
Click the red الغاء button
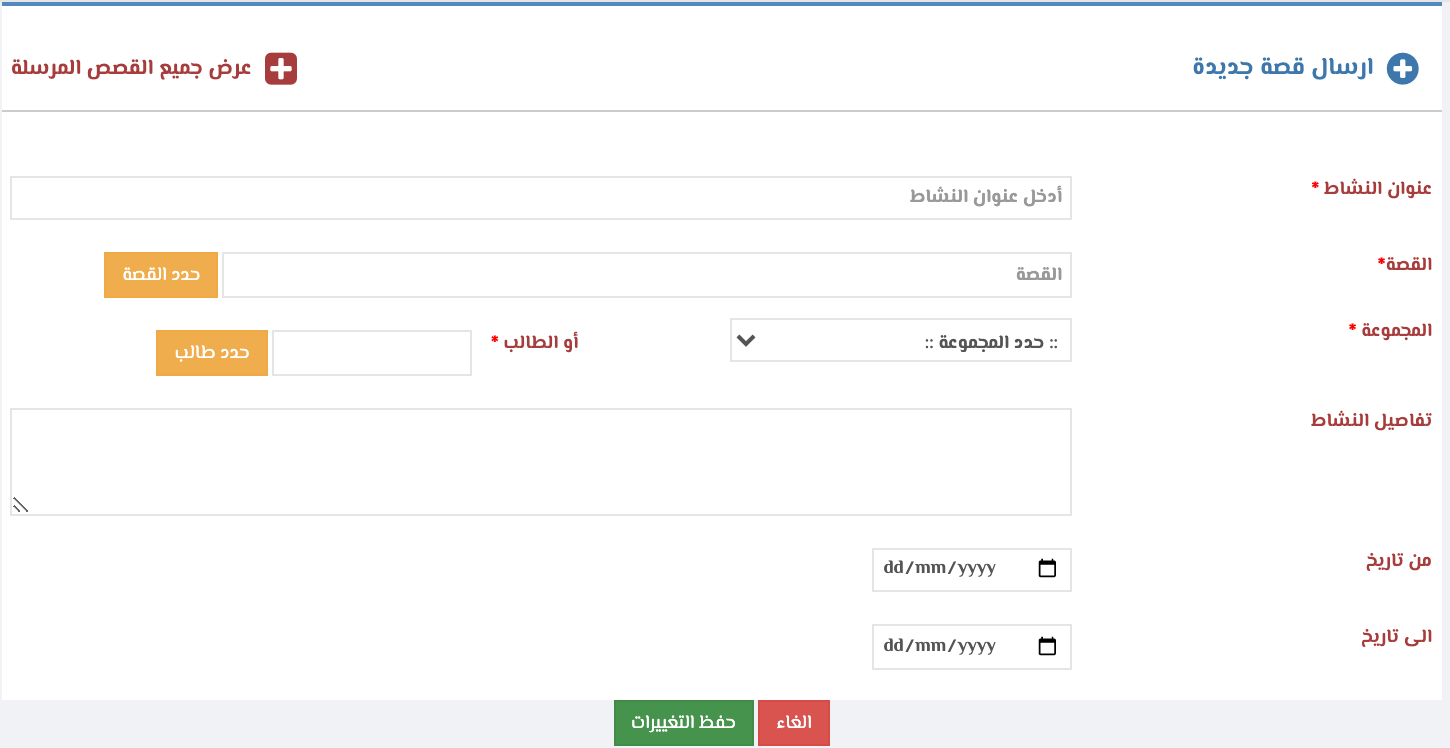(x=794, y=722)
